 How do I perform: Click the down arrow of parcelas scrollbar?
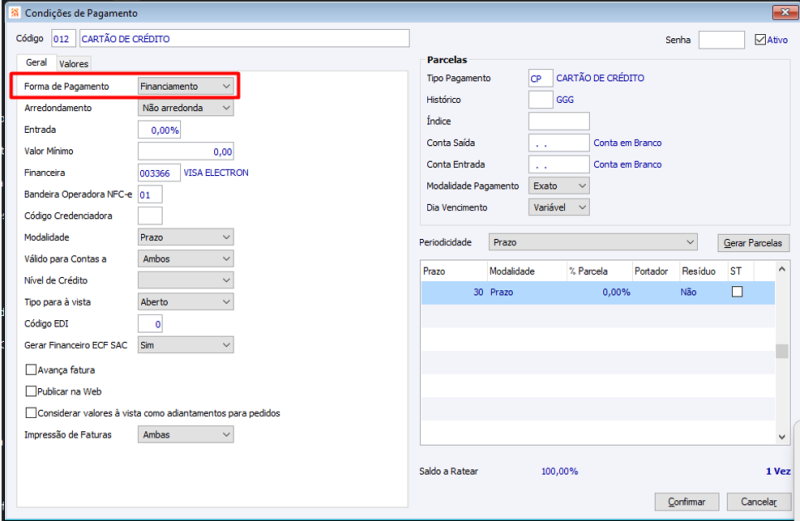(x=782, y=437)
